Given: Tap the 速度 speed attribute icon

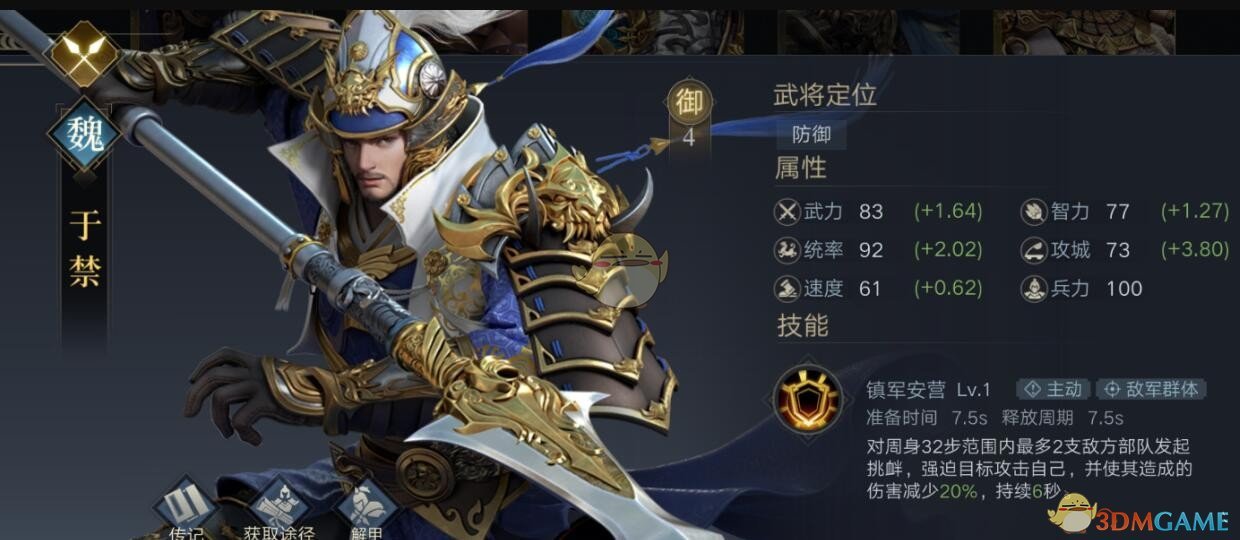Looking at the screenshot, I should 787,289.
